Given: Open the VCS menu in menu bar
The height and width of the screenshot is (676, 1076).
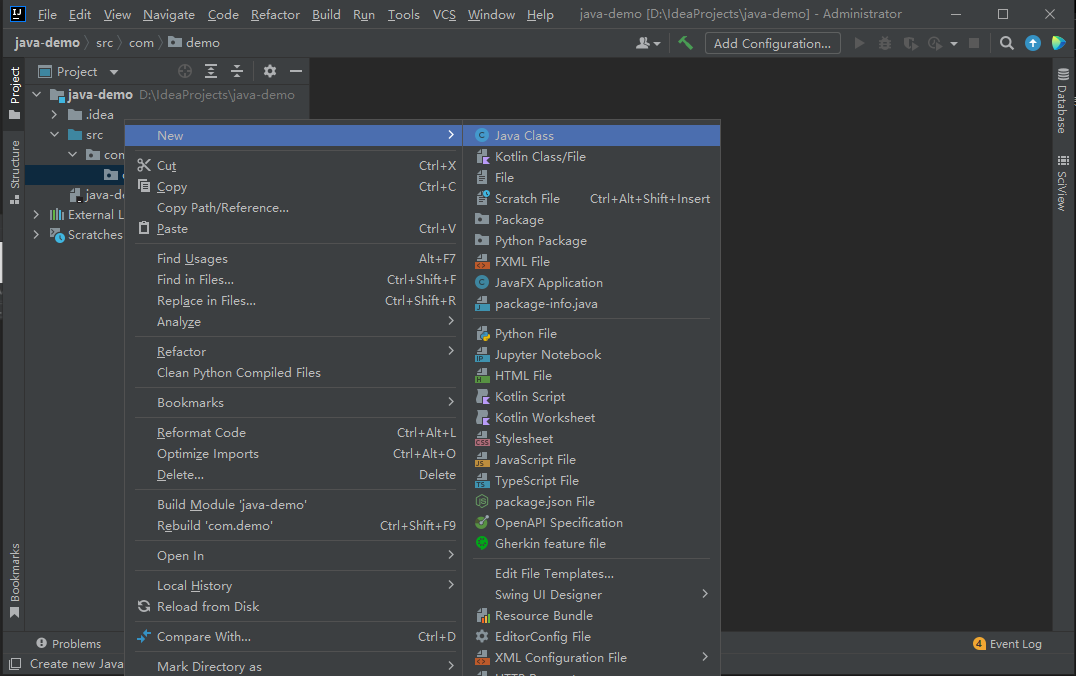Looking at the screenshot, I should (x=444, y=14).
